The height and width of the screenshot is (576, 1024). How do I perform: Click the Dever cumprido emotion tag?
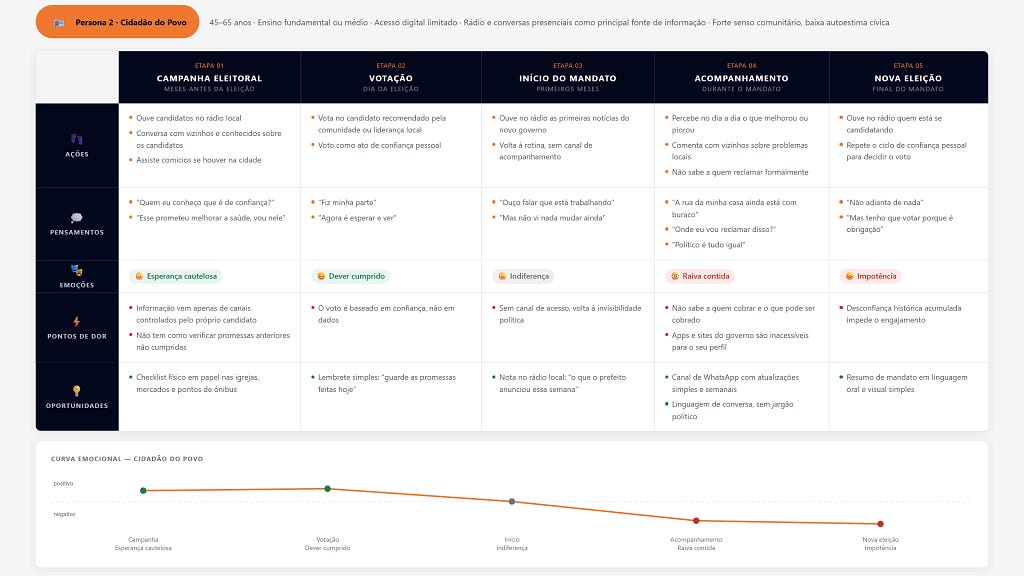click(351, 276)
